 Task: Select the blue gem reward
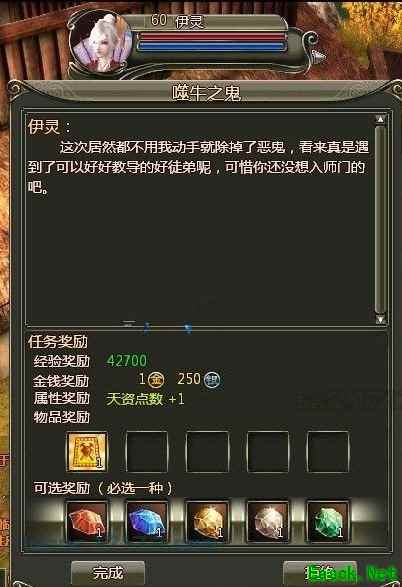(x=146, y=522)
